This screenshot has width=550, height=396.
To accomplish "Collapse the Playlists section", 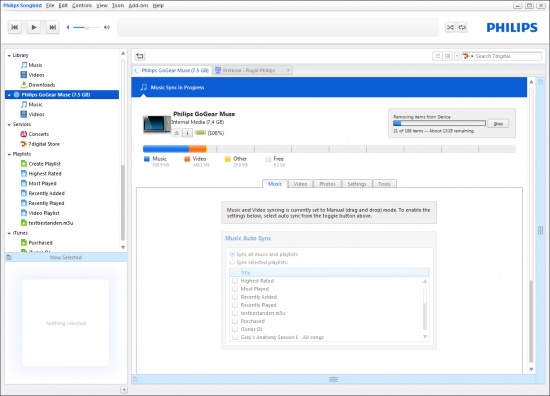I will click(x=9, y=154).
